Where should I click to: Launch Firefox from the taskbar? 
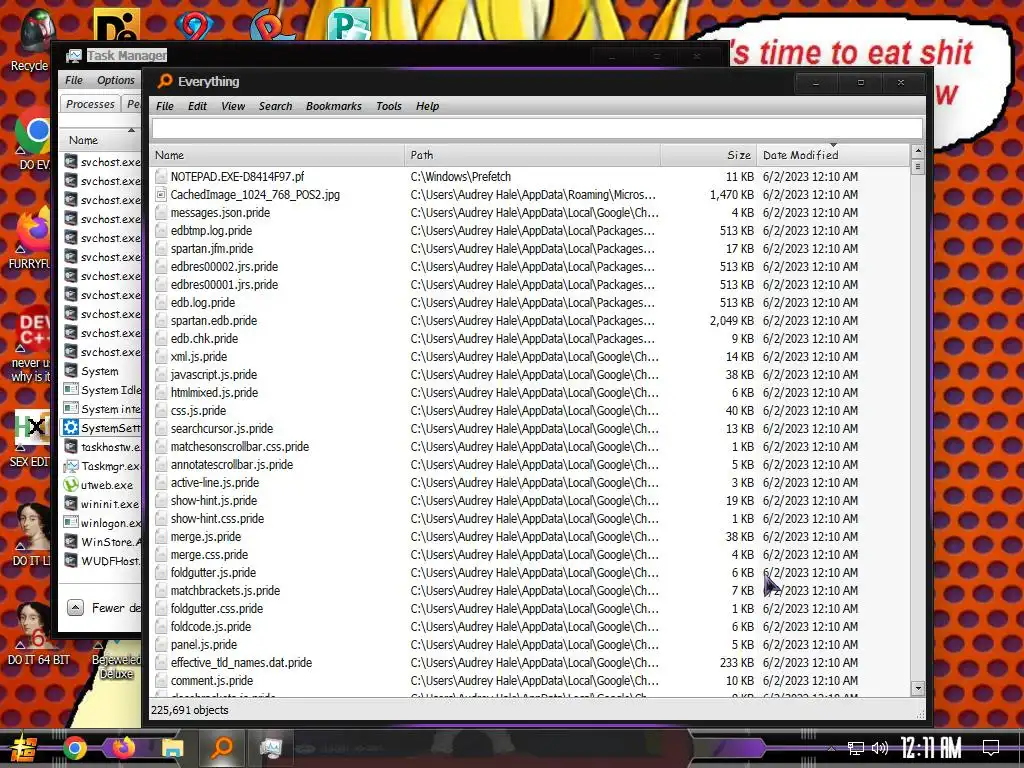[x=123, y=747]
